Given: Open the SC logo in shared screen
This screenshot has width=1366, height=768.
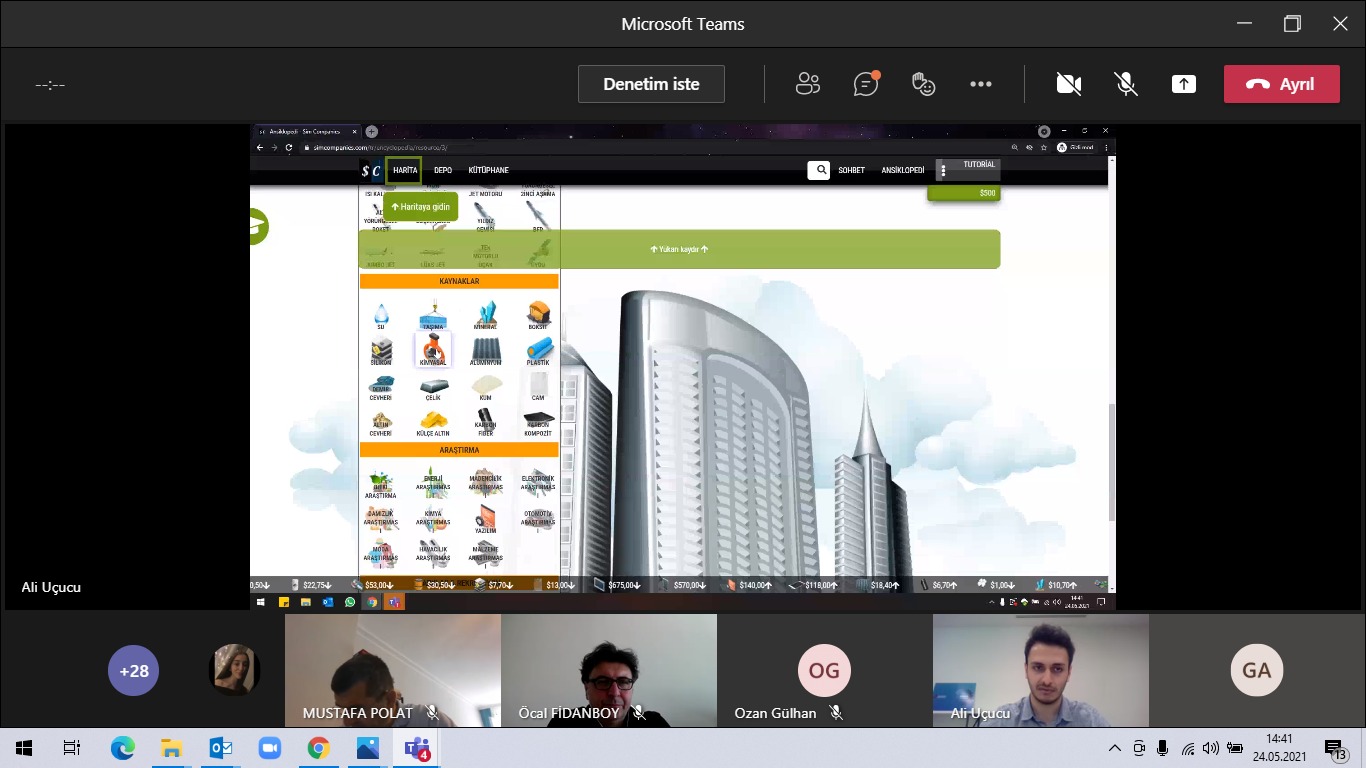Looking at the screenshot, I should point(371,171).
